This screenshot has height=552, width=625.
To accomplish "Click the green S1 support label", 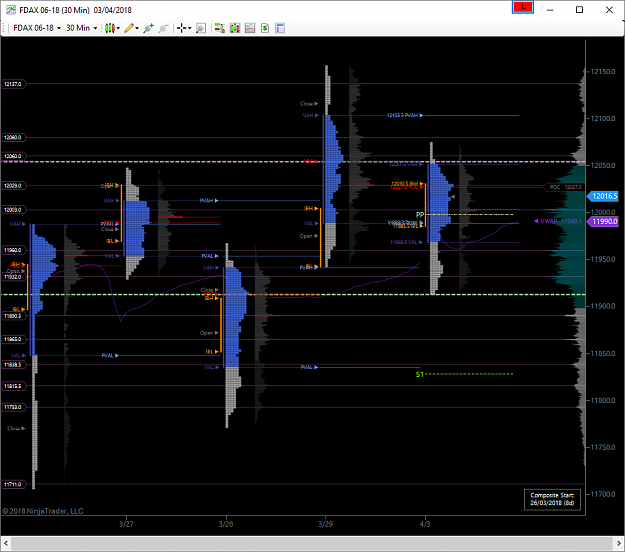I will tap(419, 374).
